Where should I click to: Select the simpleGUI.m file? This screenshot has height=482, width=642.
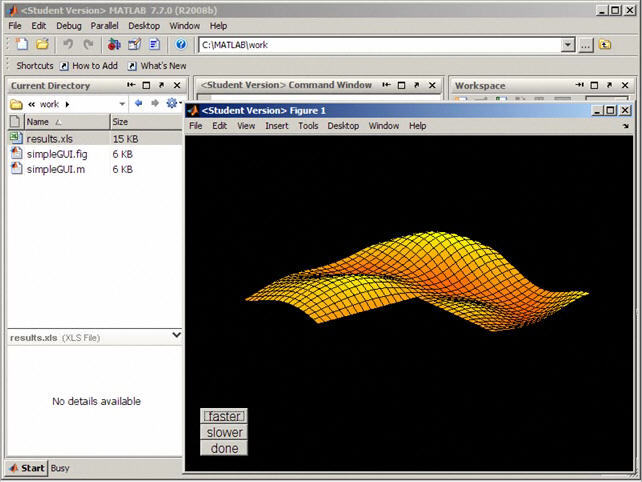[x=95, y=169]
